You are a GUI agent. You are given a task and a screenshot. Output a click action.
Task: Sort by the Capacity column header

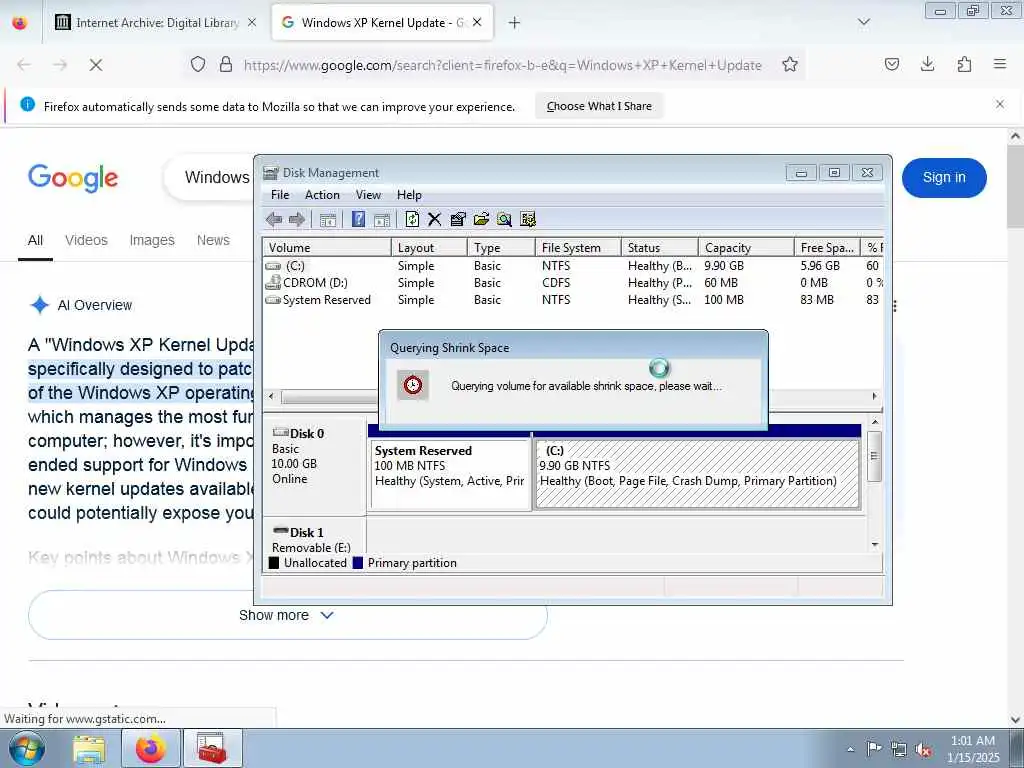coord(746,248)
